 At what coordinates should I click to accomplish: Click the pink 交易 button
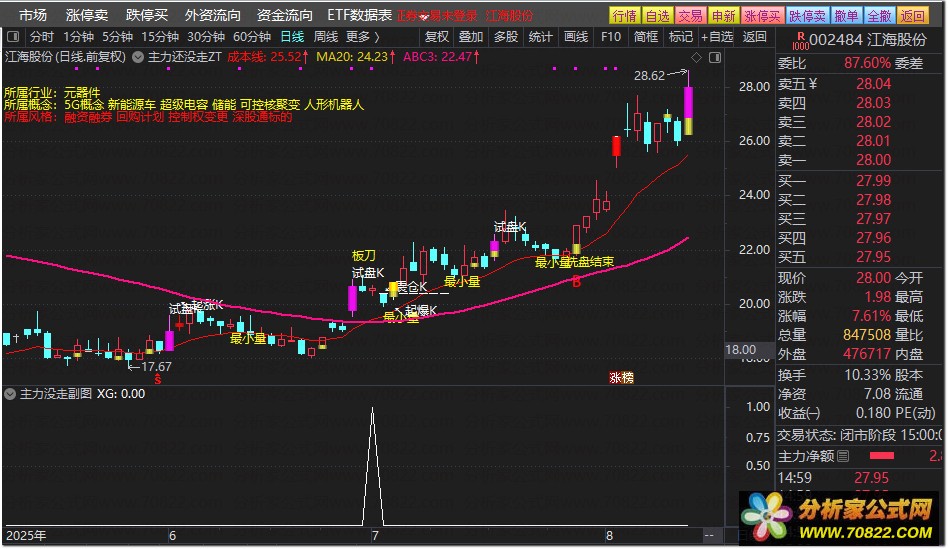tap(690, 16)
